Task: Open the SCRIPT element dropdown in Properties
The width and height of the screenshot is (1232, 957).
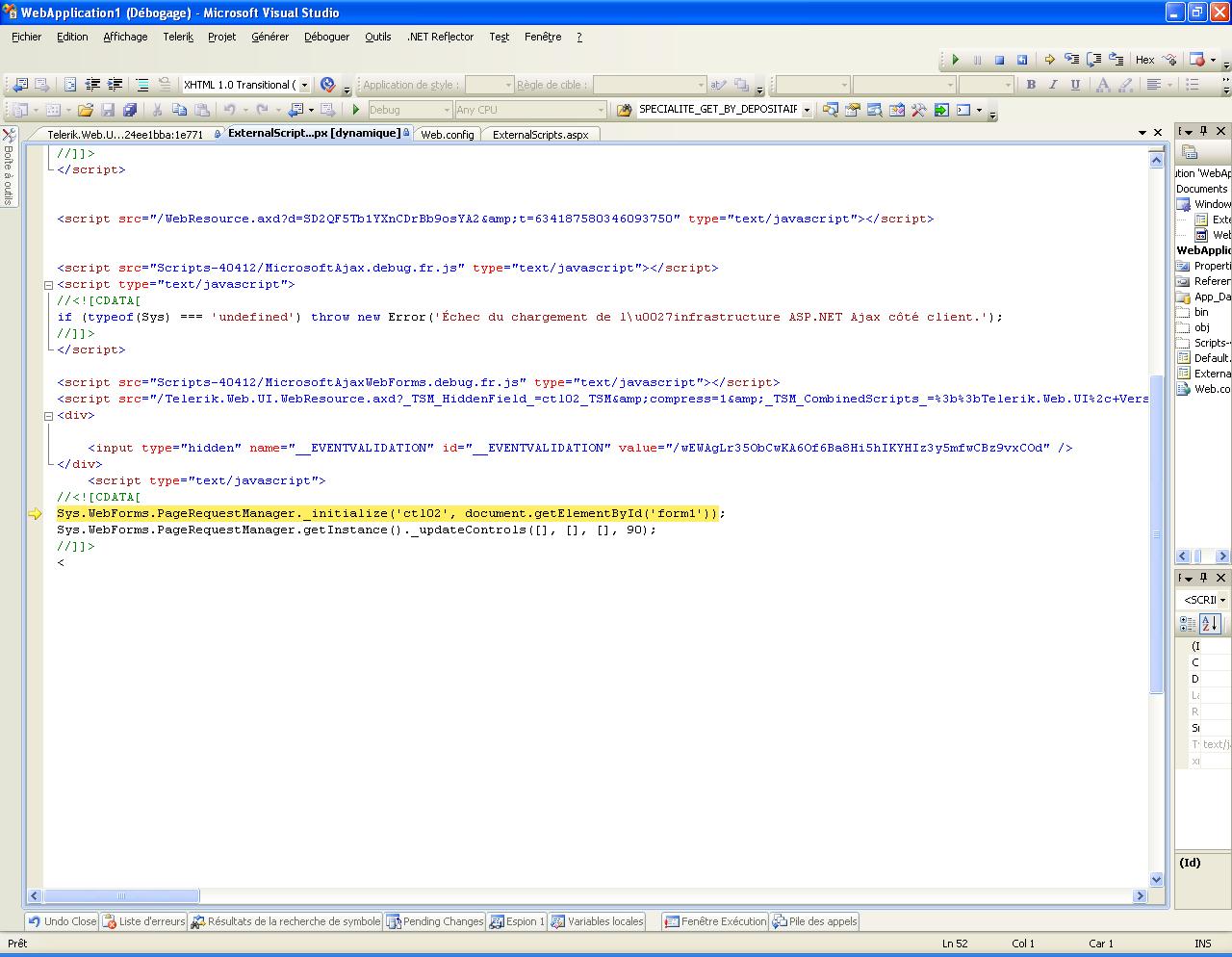Action: [1222, 600]
